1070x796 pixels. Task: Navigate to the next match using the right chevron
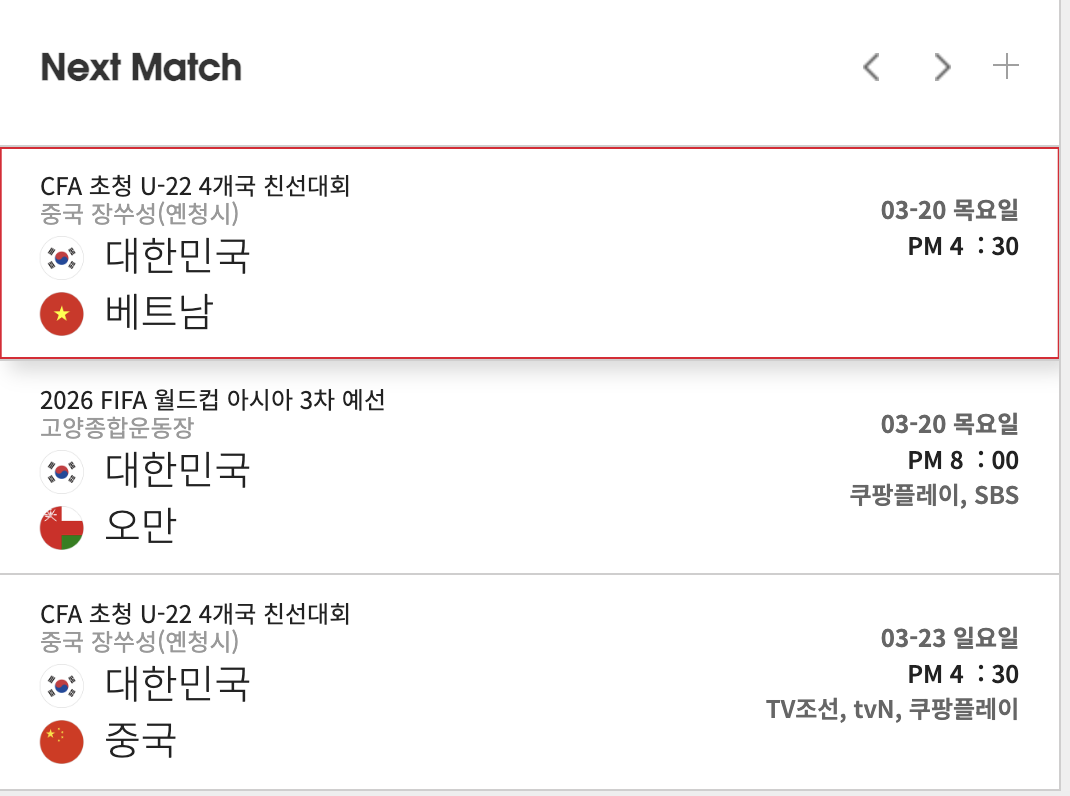pos(941,67)
